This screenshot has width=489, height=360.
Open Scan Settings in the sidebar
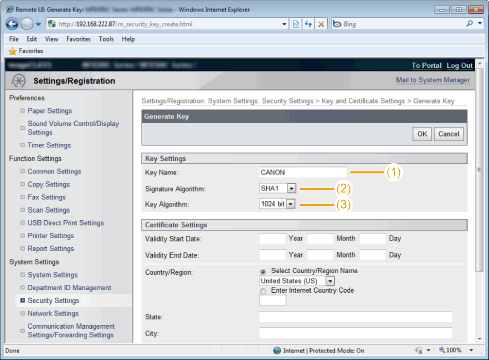[x=49, y=210]
